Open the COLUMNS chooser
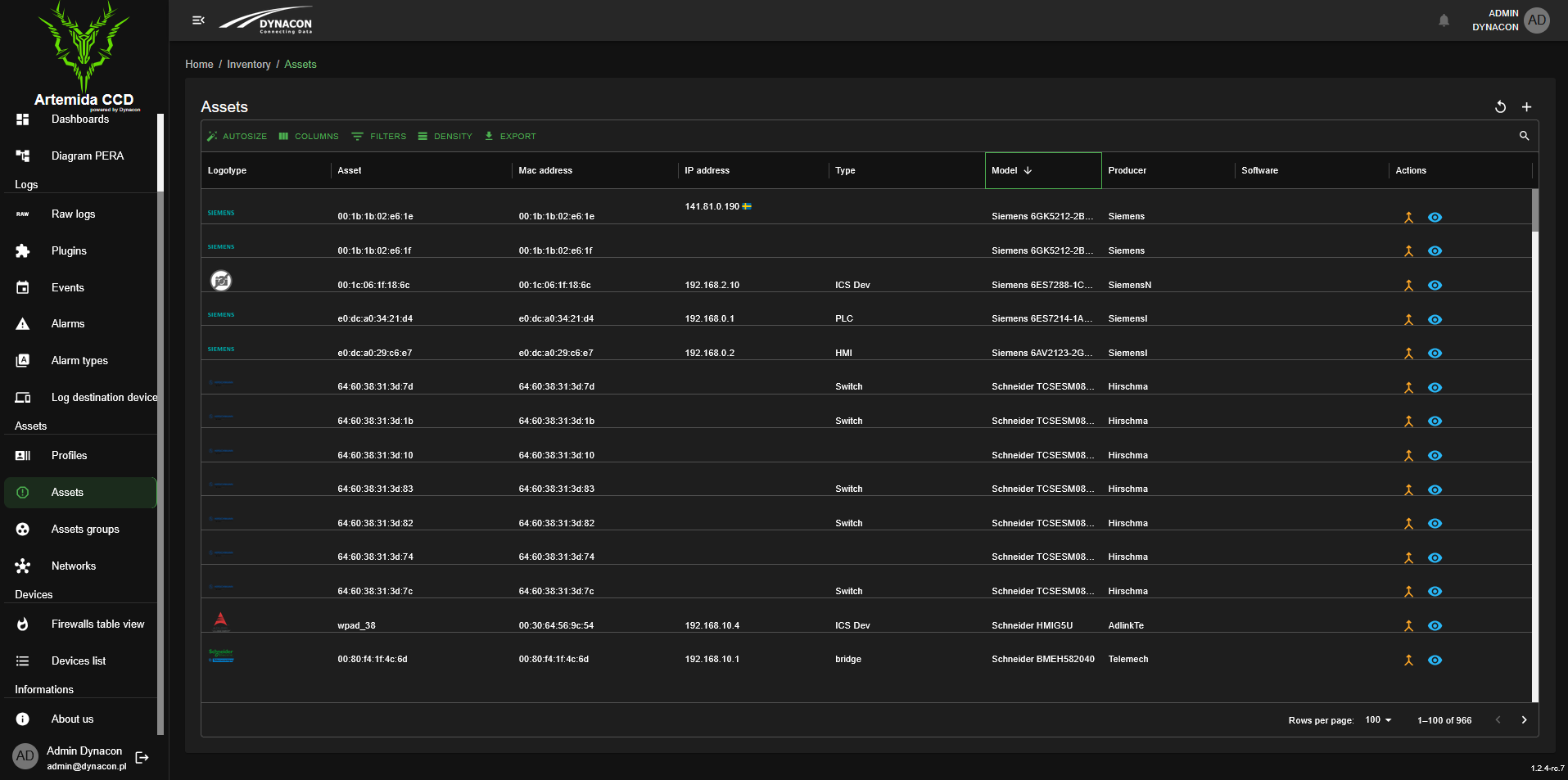This screenshot has width=1568, height=780. point(309,136)
